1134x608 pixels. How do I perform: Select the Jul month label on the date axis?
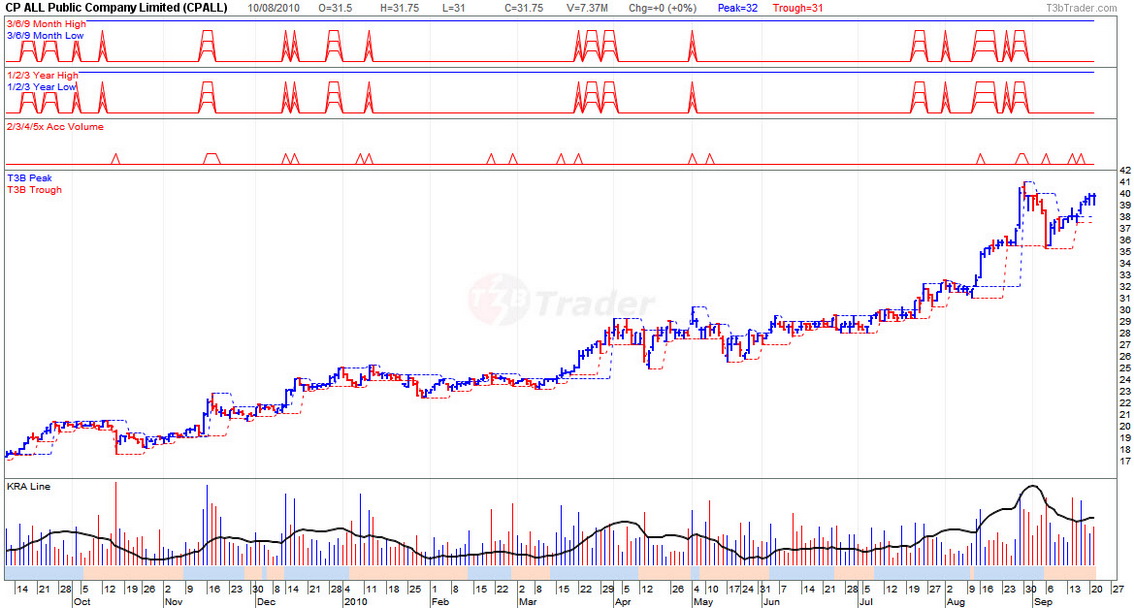866,601
